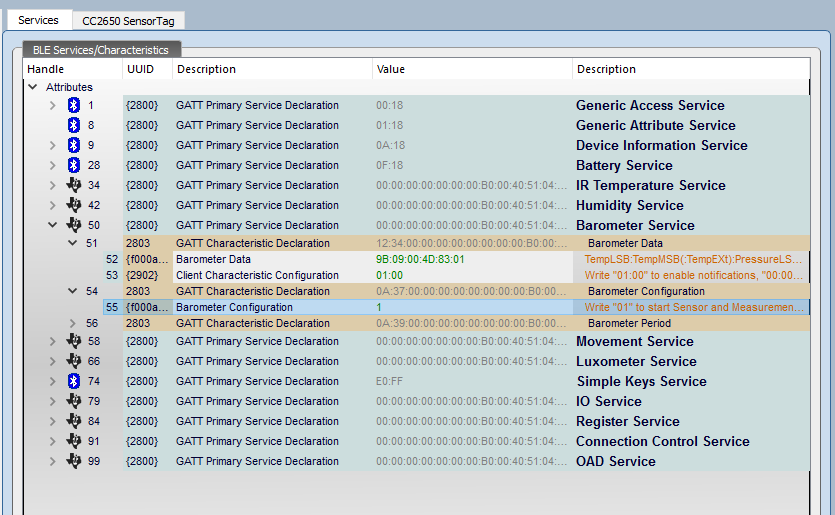Collapse handle 51 Barometer Data declaration
Screen dimensions: 835x515
[x=72, y=243]
